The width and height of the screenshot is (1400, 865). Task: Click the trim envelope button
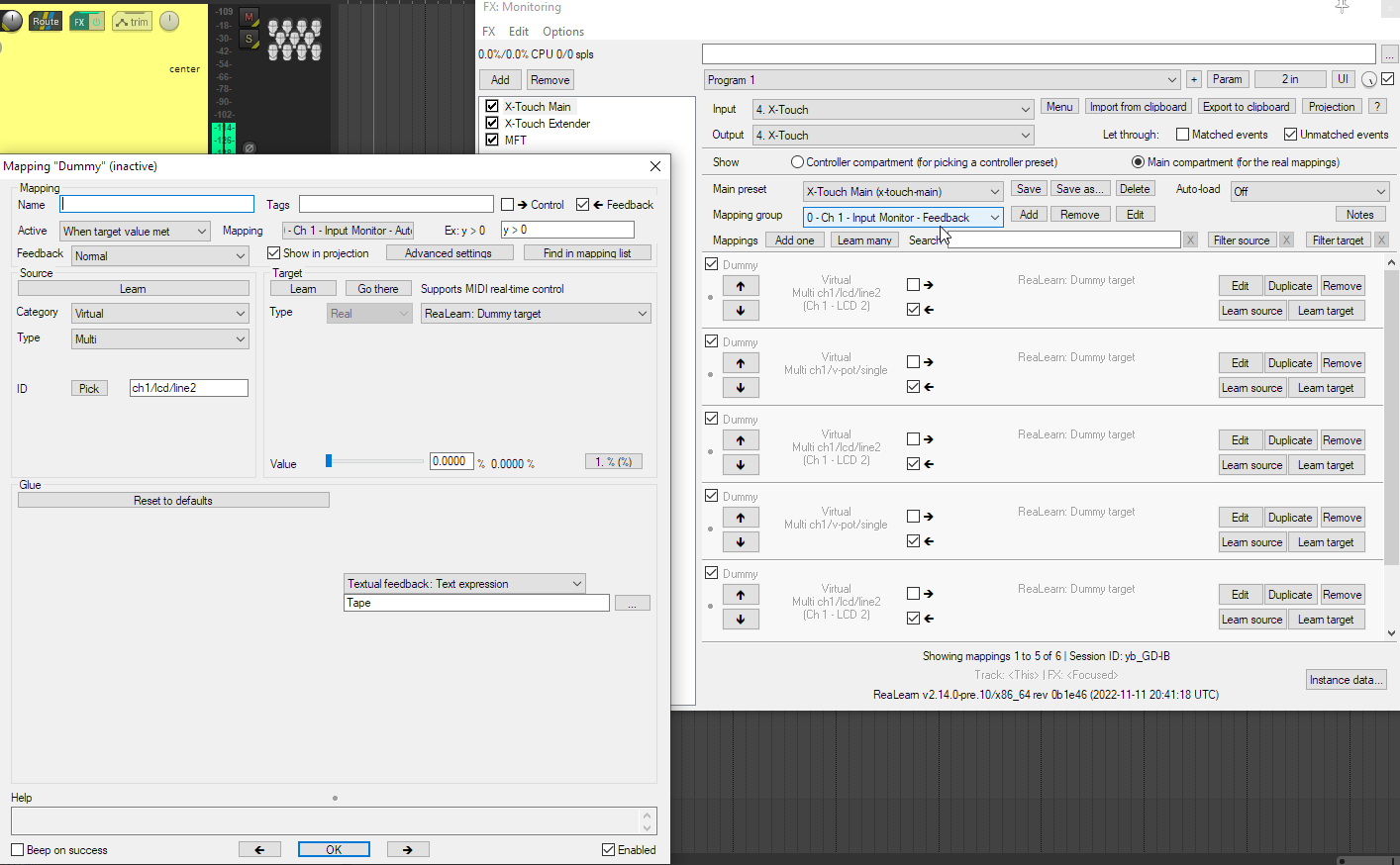click(132, 21)
